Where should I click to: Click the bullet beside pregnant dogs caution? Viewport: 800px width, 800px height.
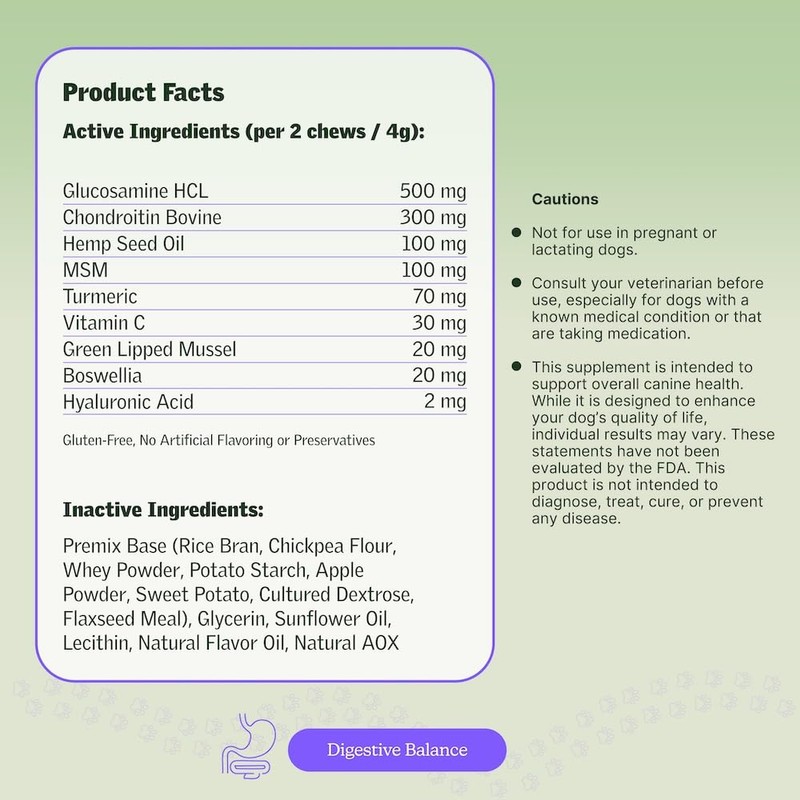tap(516, 233)
